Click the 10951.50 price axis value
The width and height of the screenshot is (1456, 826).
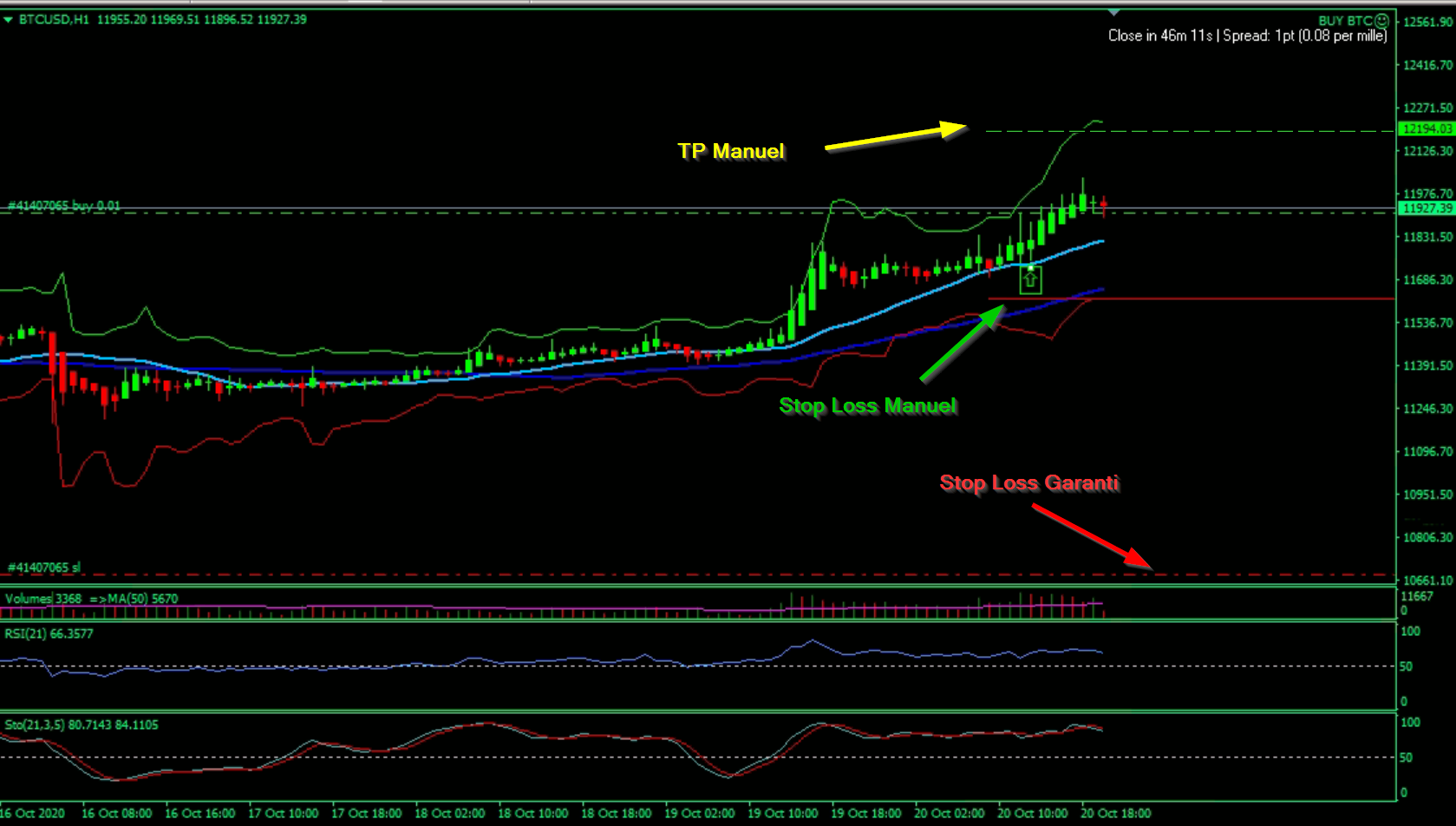[1427, 495]
